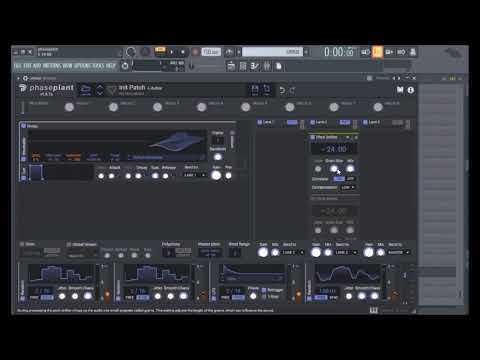Screen dimensions: 480x360
Task: Click the first Random modulator Chaos knob
Action: [x=87, y=296]
